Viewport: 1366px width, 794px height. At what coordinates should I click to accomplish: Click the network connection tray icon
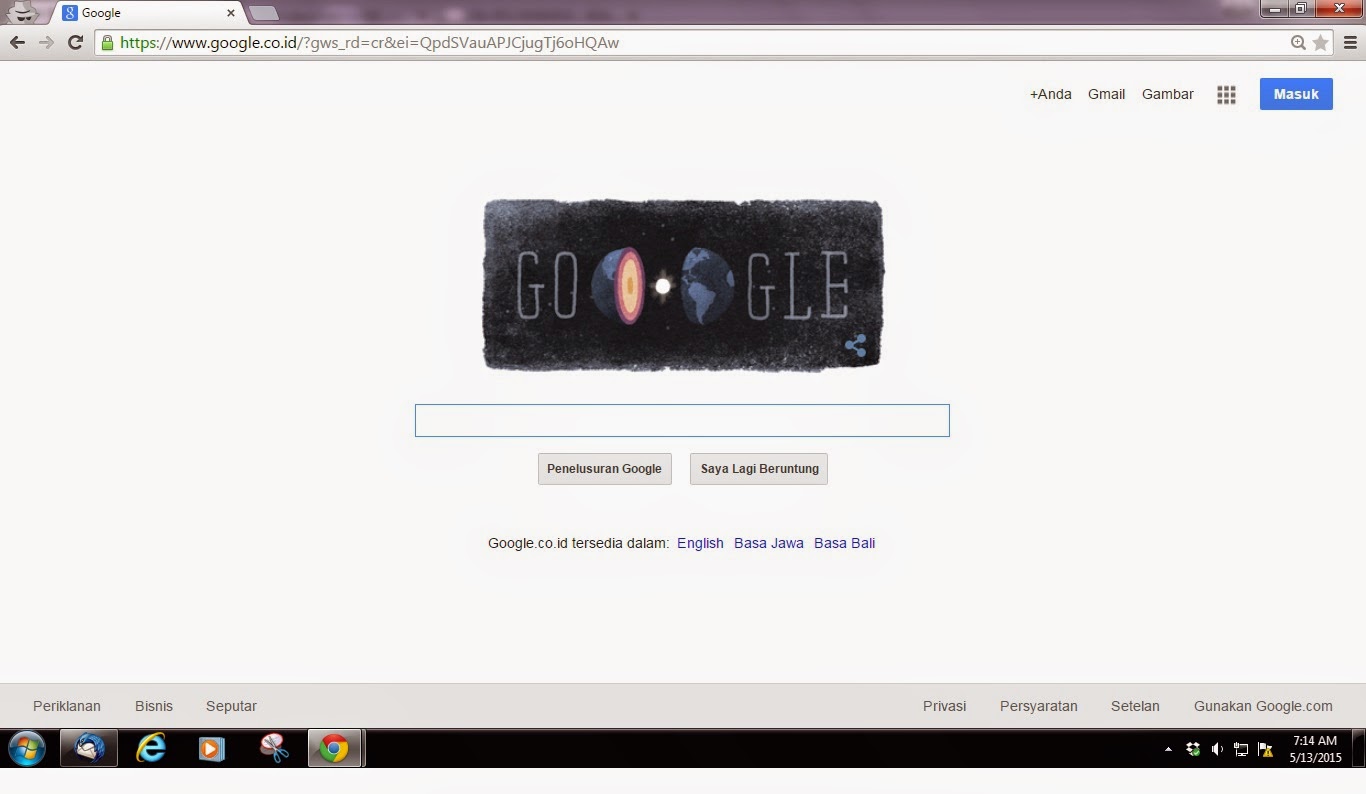1241,749
